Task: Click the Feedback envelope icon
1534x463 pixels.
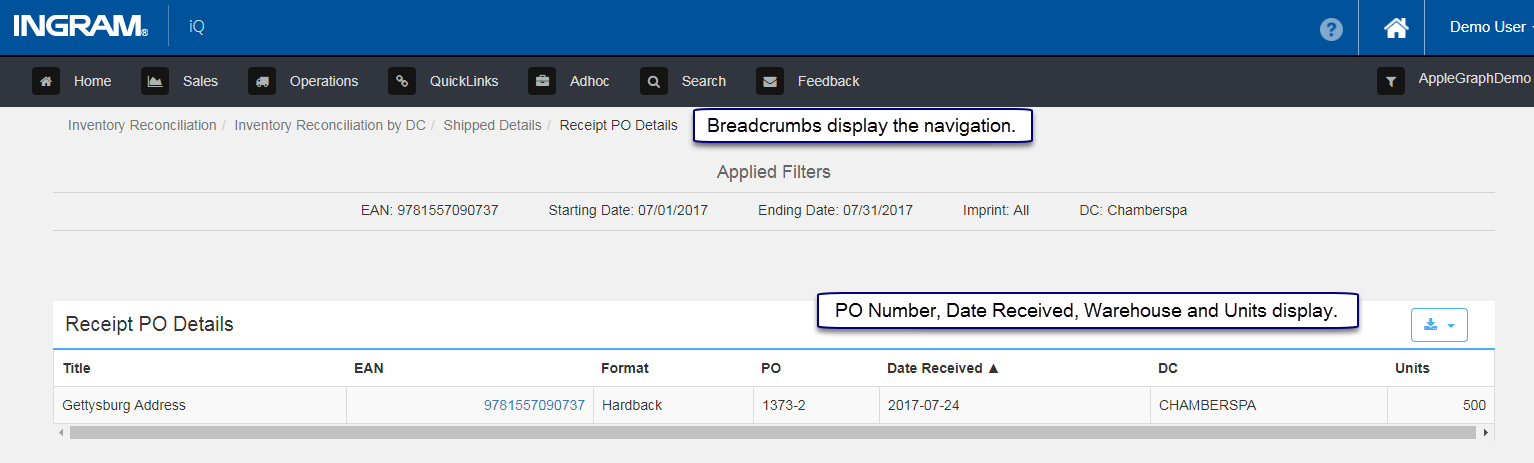Action: pos(770,81)
